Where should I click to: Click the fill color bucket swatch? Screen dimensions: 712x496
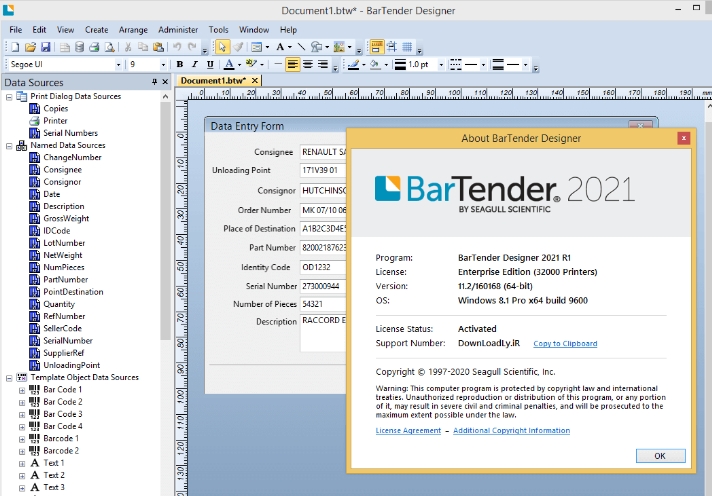pos(375,64)
